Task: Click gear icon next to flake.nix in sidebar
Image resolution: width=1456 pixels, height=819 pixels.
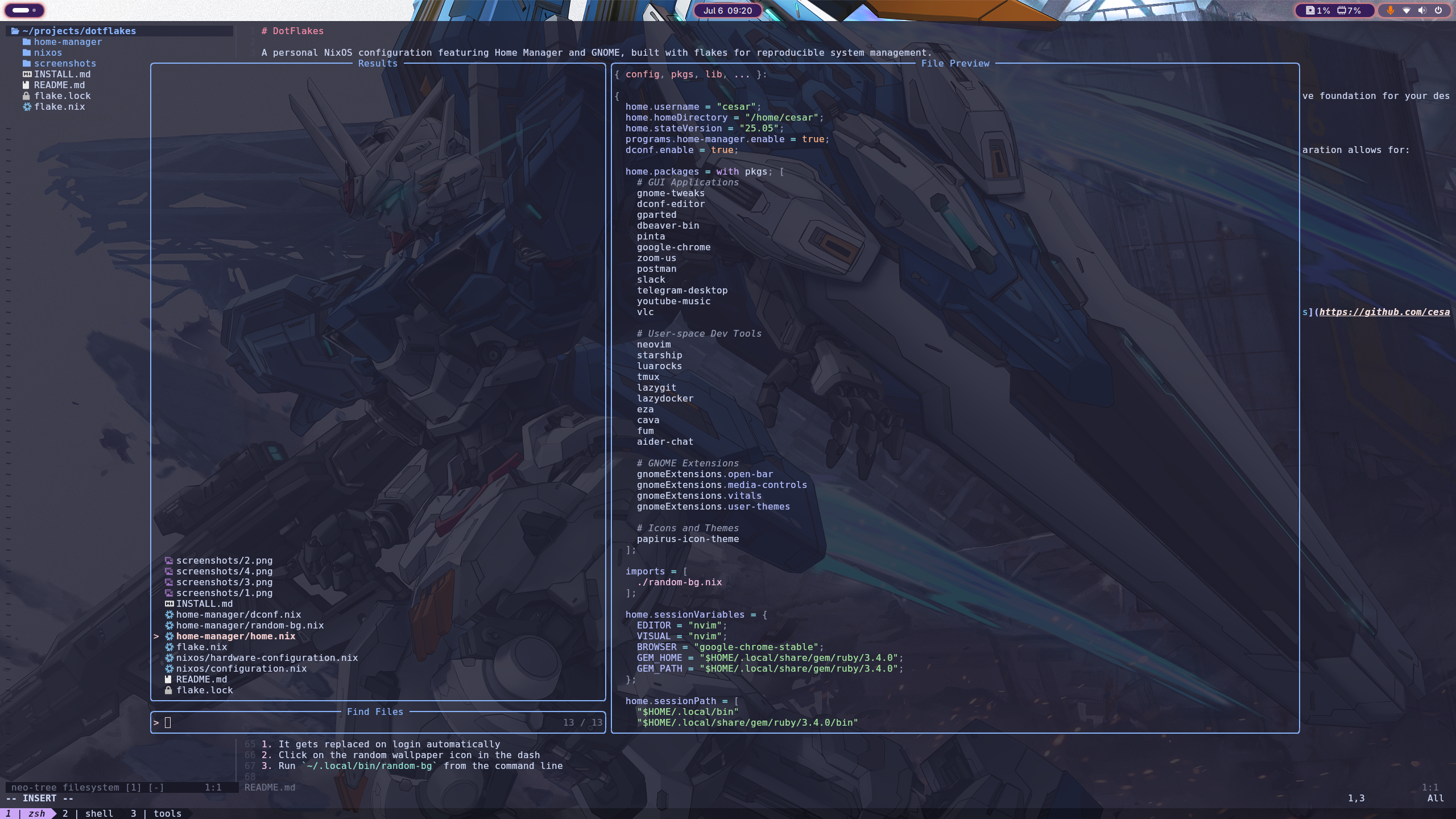Action: point(27,107)
